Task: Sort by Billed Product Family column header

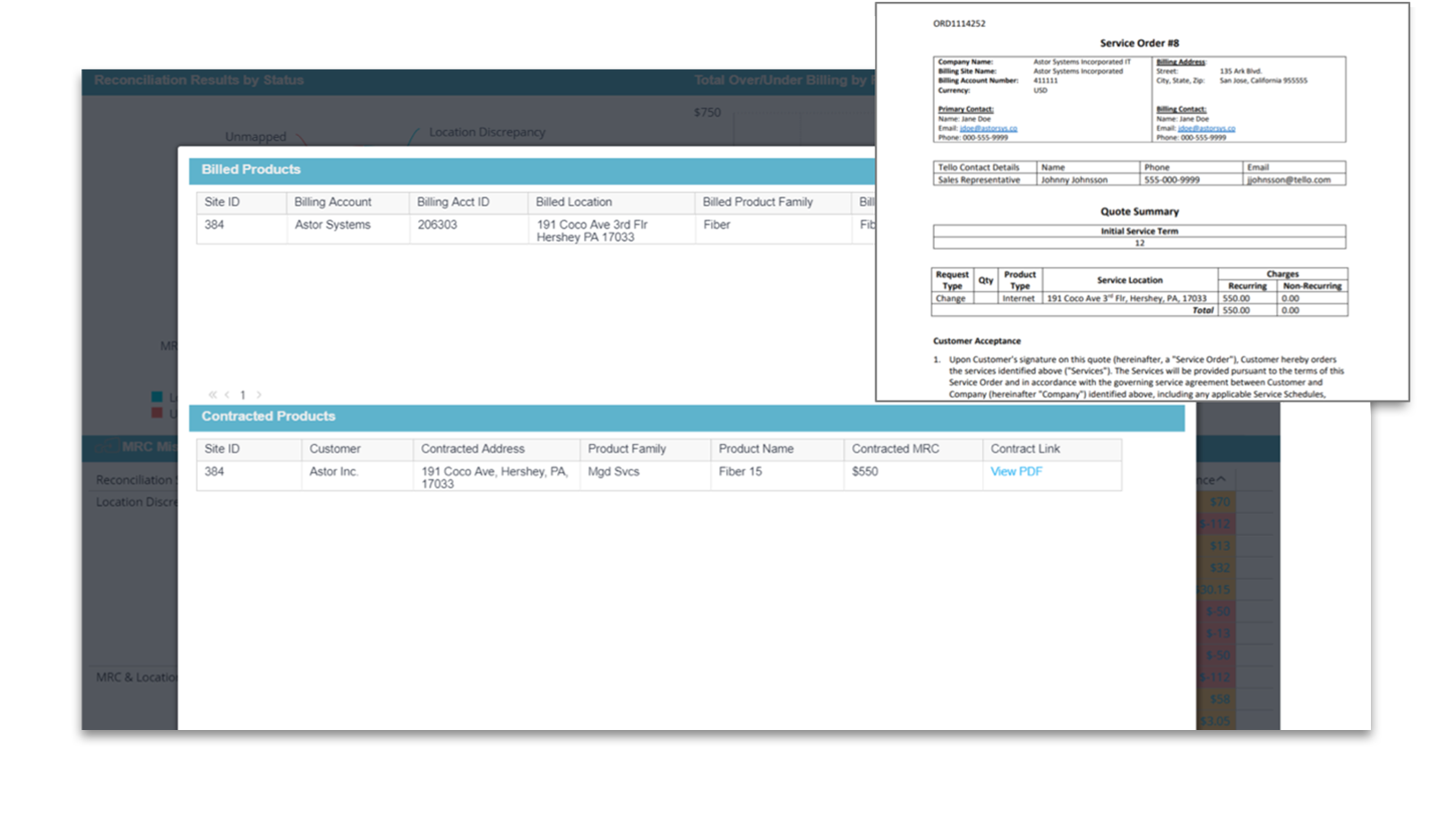Action: [773, 202]
